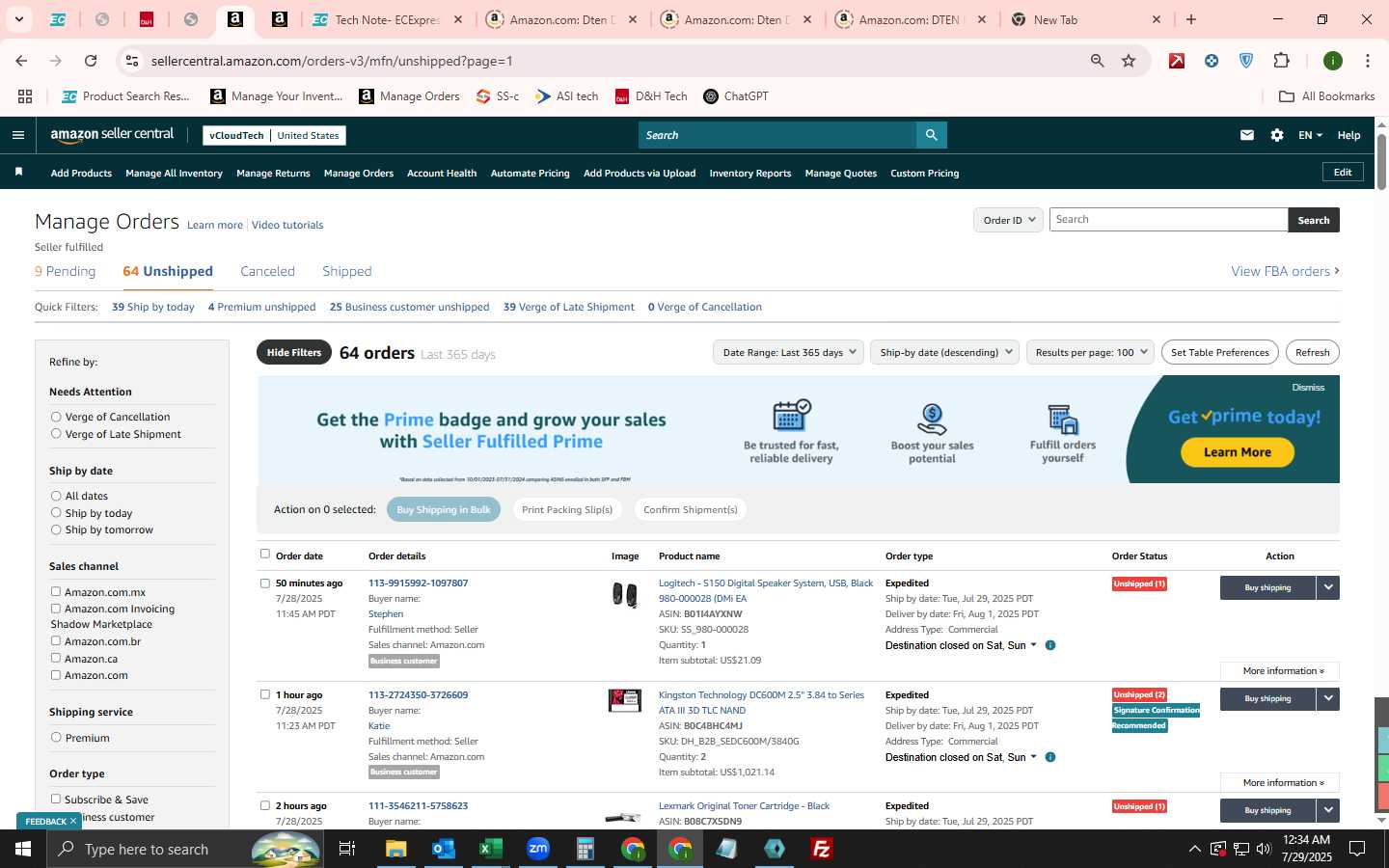
Task: Open File Explorer from the taskbar
Action: tap(396, 849)
